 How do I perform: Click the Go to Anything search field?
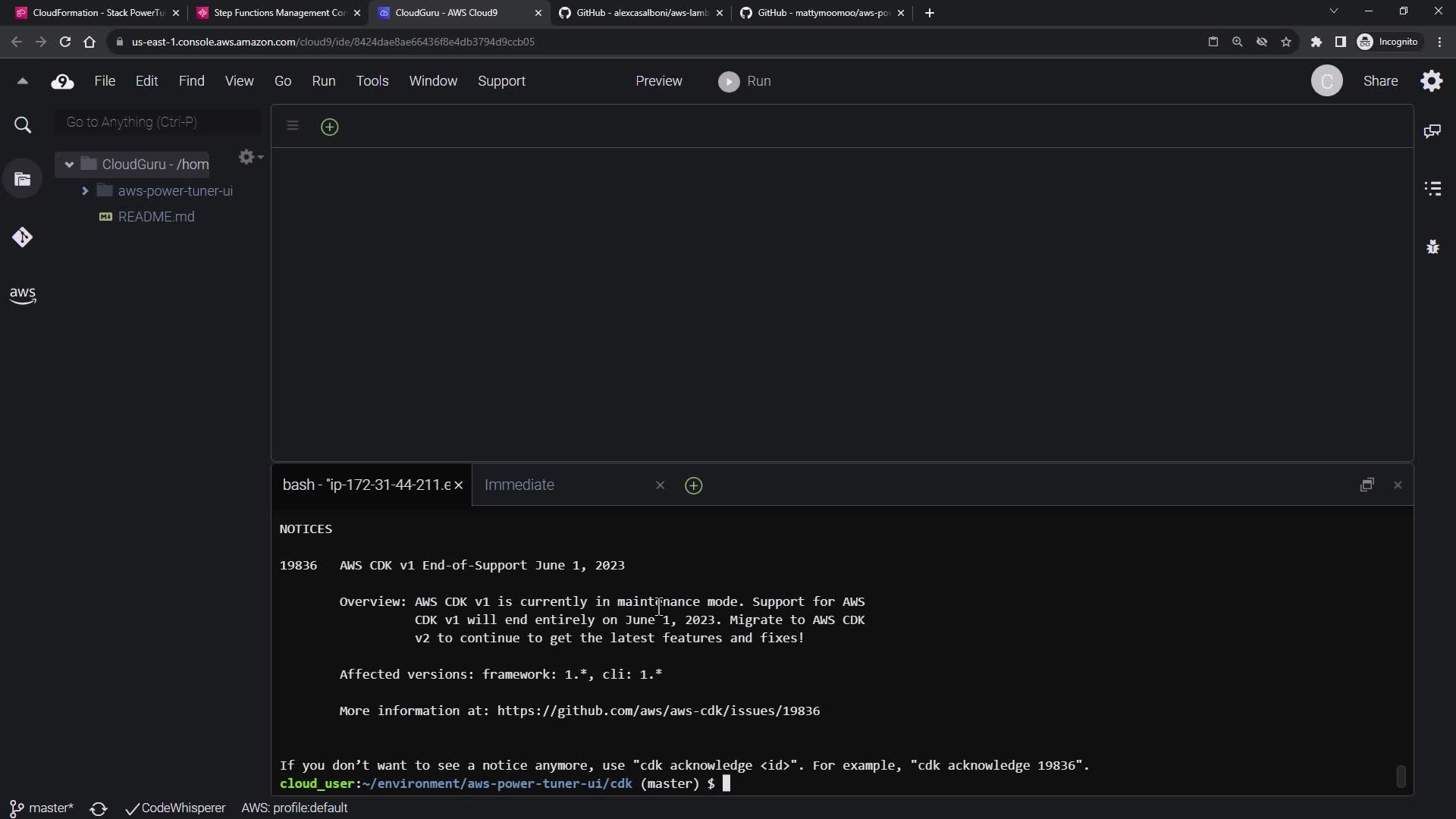tap(157, 122)
